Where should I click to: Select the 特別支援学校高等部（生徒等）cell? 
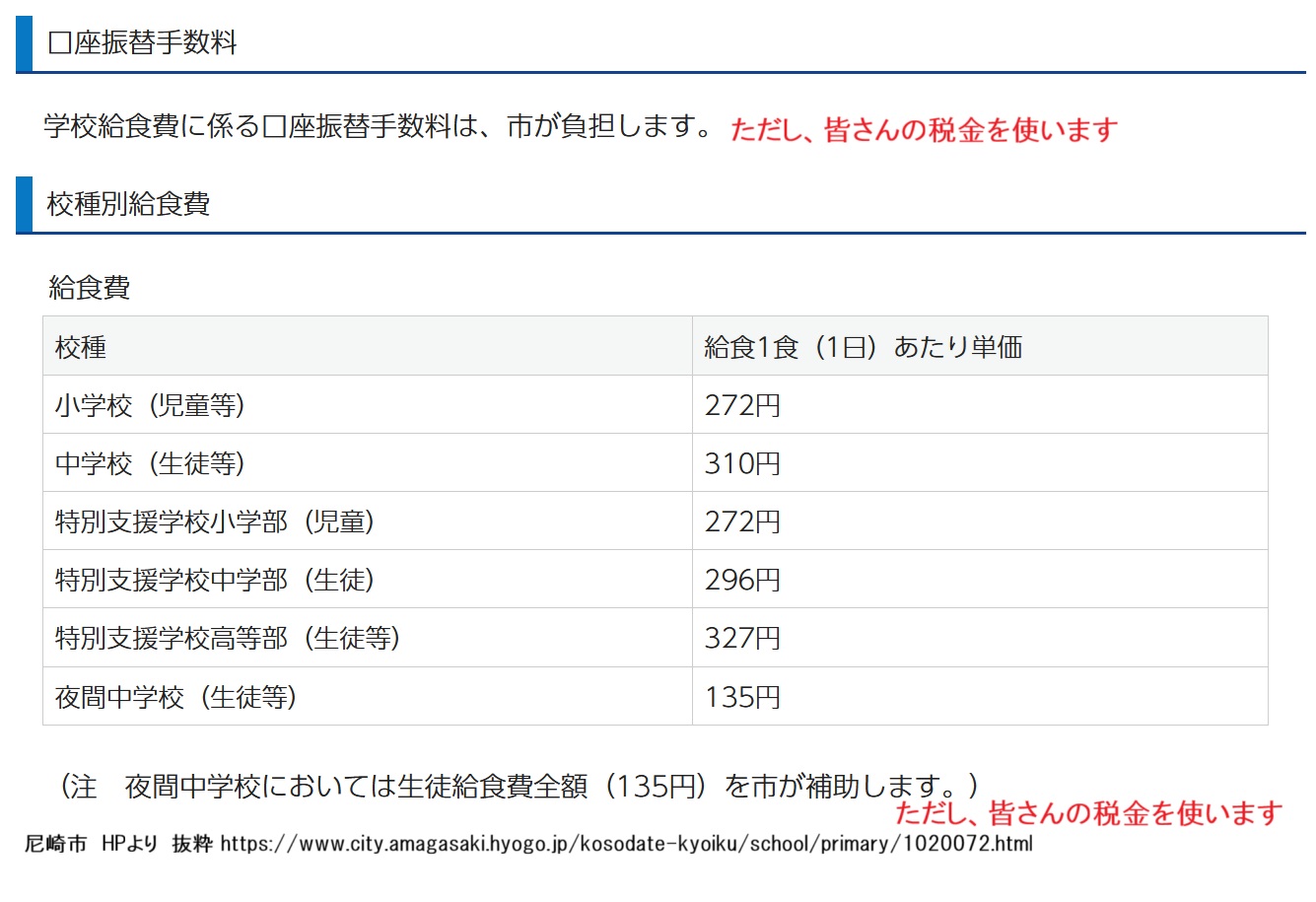click(x=228, y=638)
